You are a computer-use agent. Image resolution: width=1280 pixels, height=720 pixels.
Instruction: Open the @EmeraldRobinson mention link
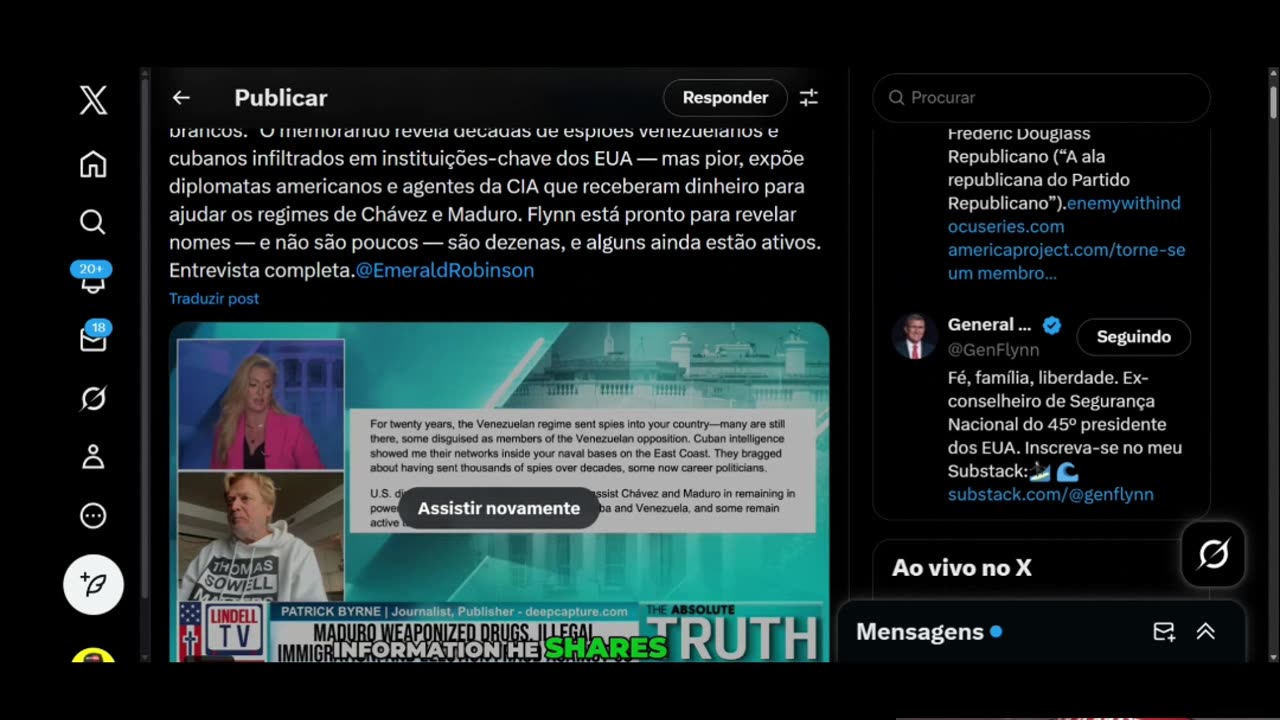click(x=445, y=270)
